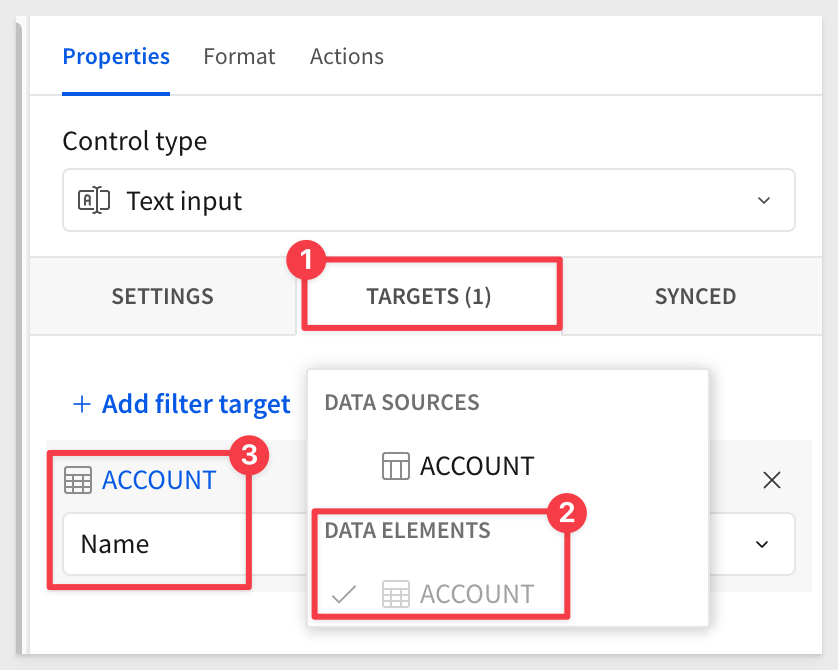Click the grayed grid icon under Data Elements
Viewport: 838px width, 670px height.
[x=396, y=594]
